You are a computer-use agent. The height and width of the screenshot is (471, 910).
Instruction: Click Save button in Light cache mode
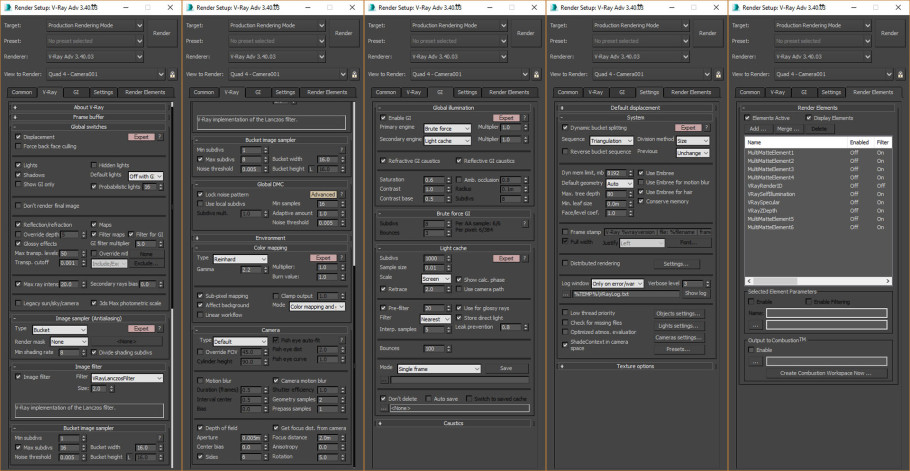(x=506, y=369)
